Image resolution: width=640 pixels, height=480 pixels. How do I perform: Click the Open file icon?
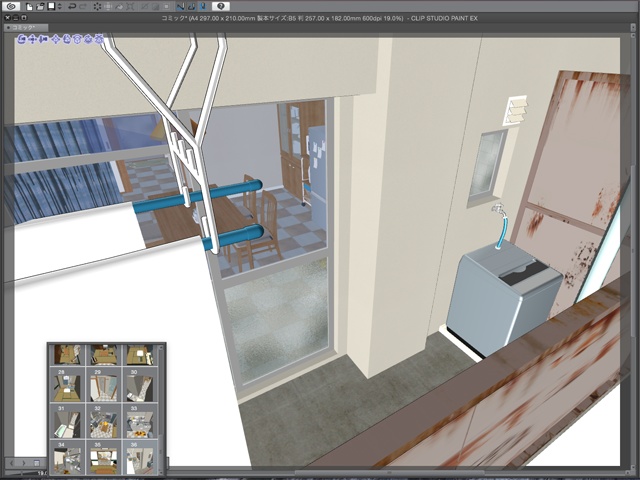(x=40, y=6)
